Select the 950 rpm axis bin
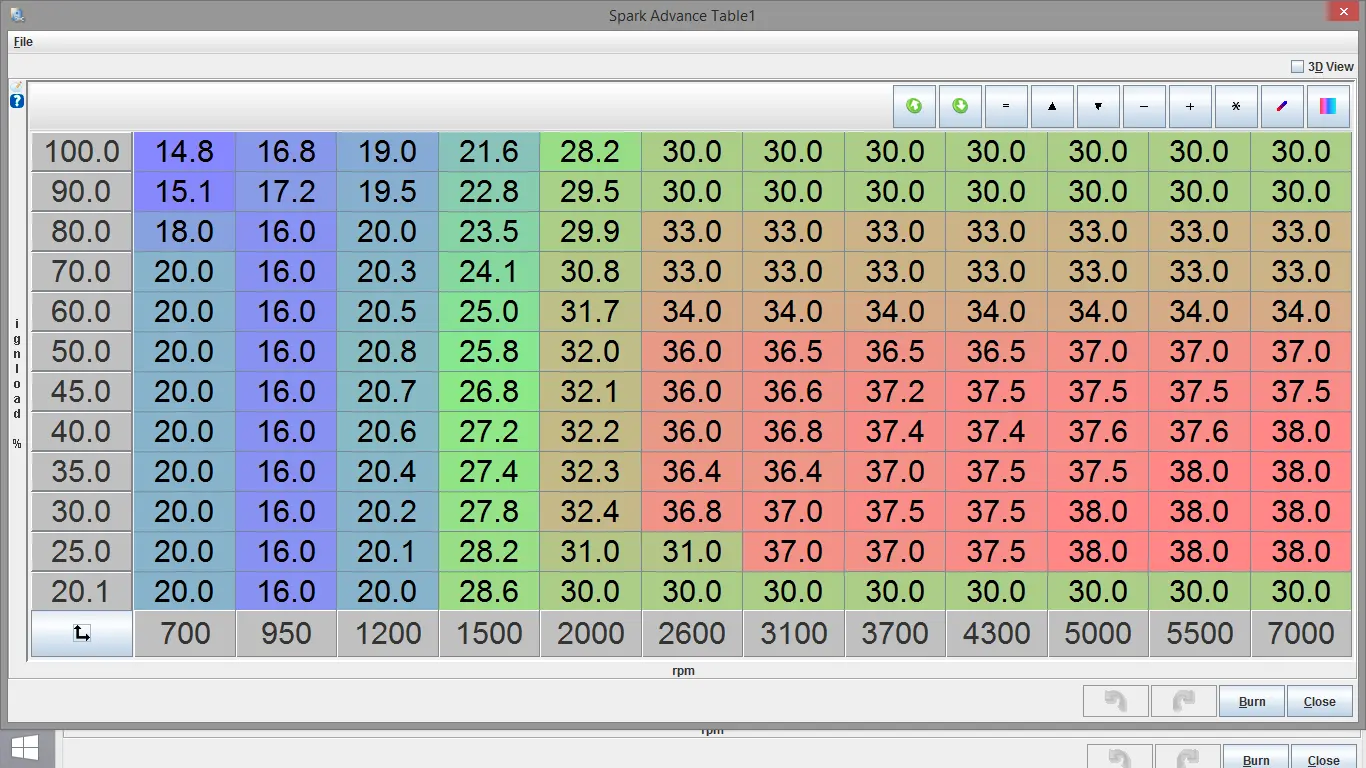 tap(286, 633)
